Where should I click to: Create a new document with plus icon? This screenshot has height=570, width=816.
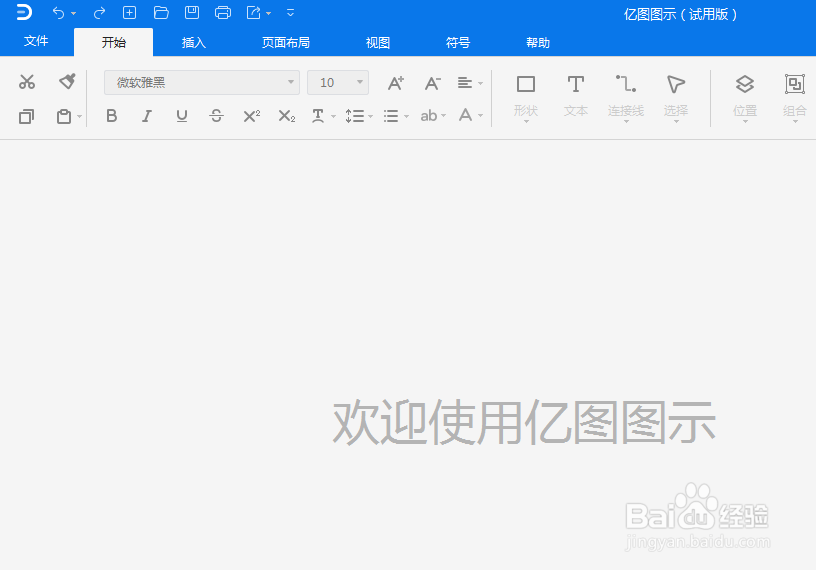coord(129,12)
